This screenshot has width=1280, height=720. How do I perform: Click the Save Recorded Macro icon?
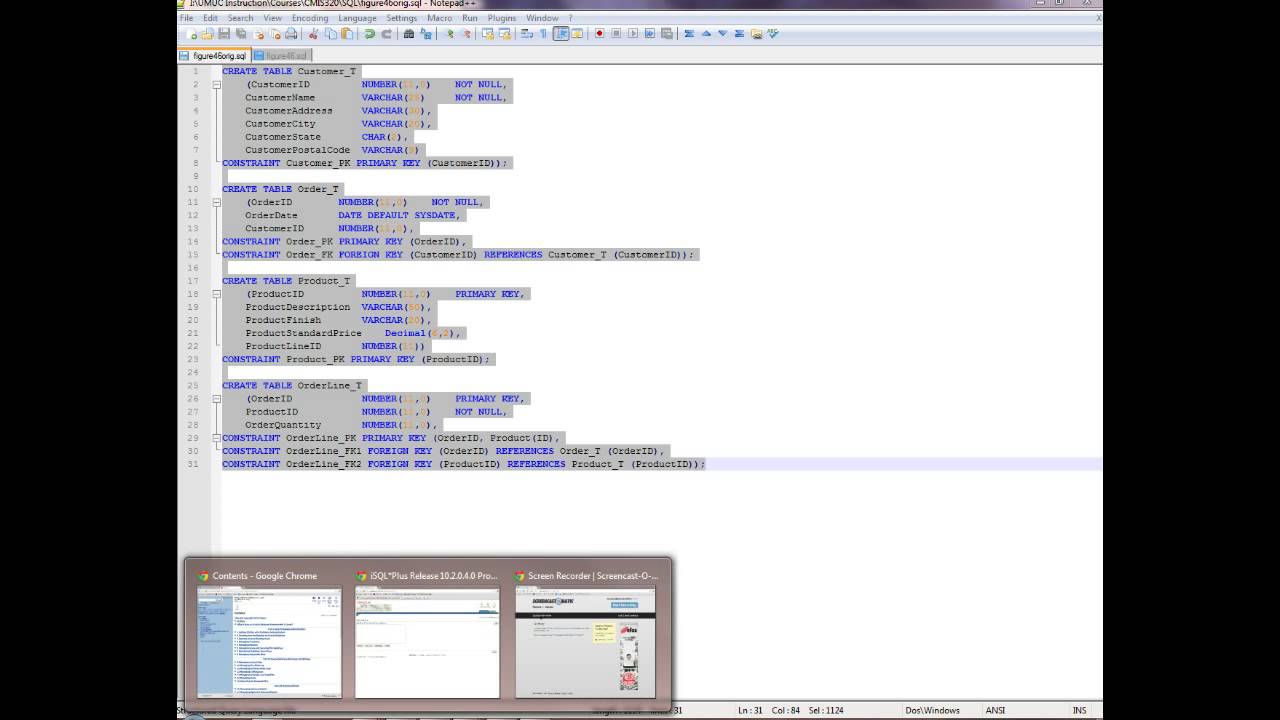(x=666, y=34)
